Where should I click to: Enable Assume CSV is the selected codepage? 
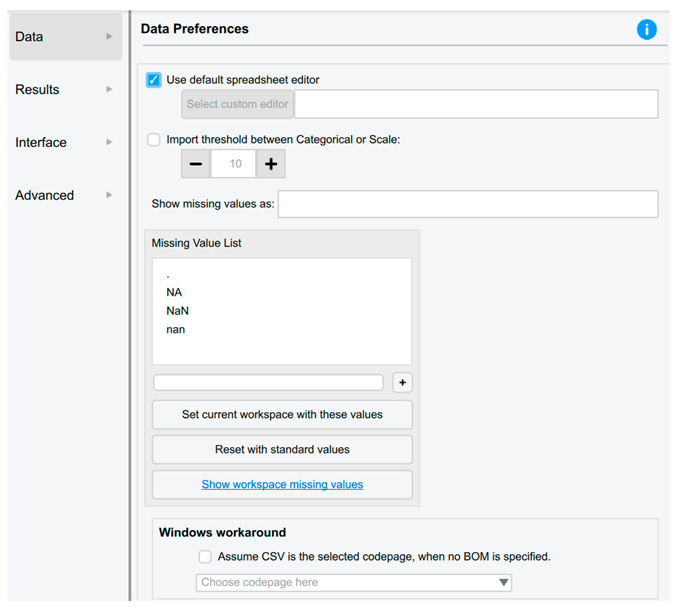click(x=205, y=556)
